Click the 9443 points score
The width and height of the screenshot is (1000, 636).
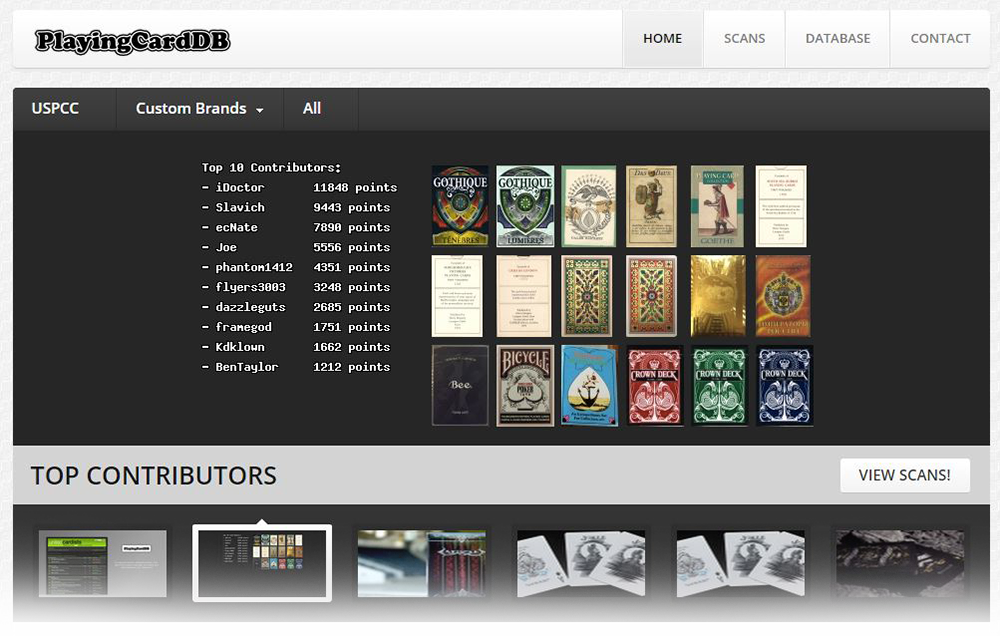[x=351, y=207]
